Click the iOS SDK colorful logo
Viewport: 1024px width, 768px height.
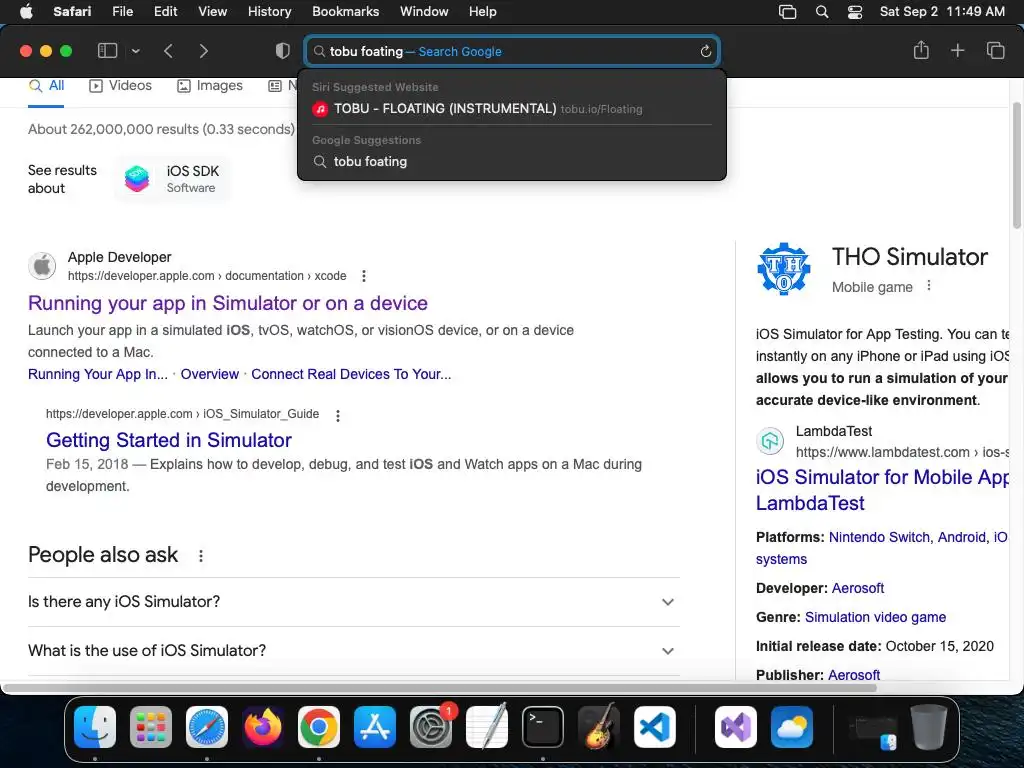click(136, 179)
